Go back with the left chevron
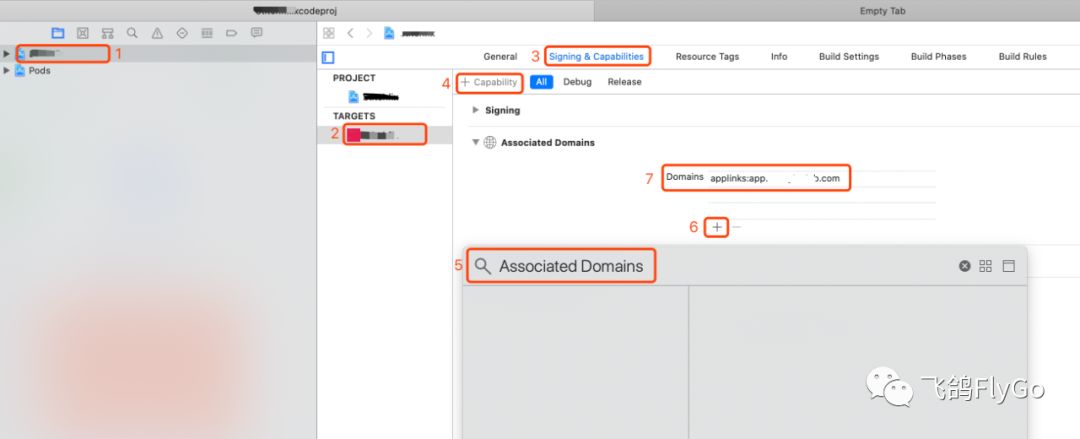The height and width of the screenshot is (439, 1080). point(350,33)
